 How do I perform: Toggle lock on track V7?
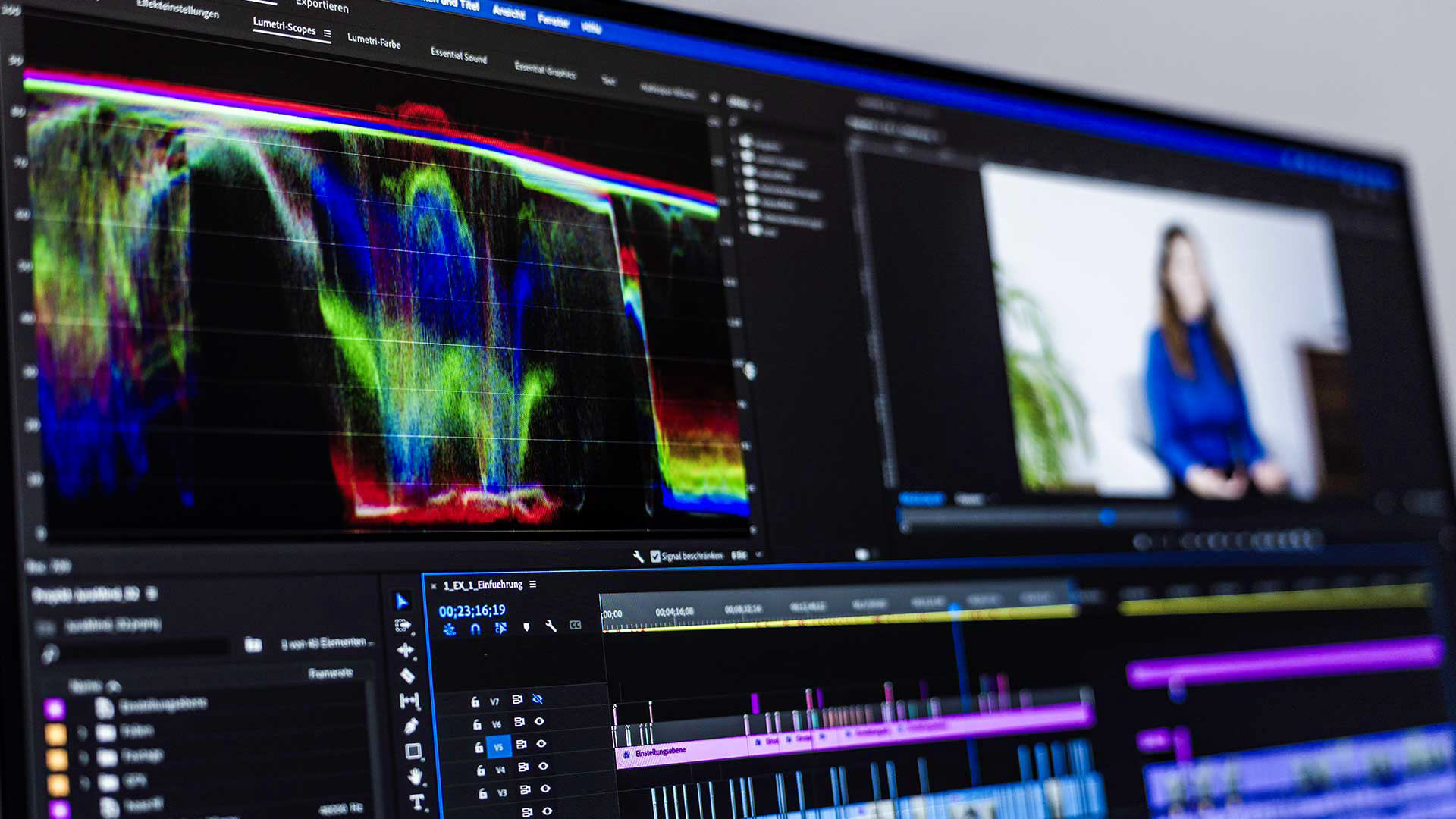tap(475, 701)
